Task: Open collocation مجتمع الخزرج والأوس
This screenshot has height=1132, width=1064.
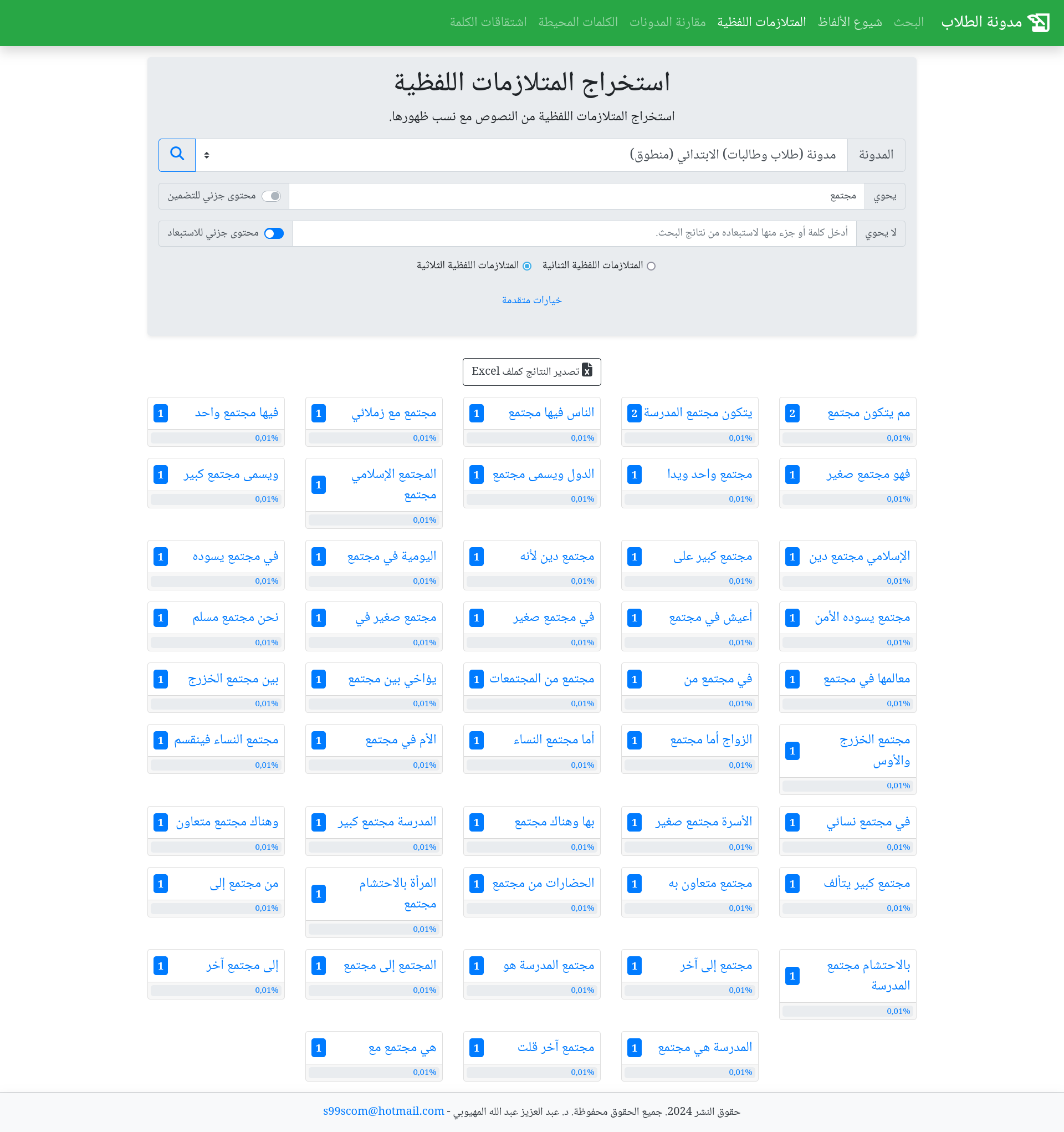Action: pyautogui.click(x=874, y=751)
